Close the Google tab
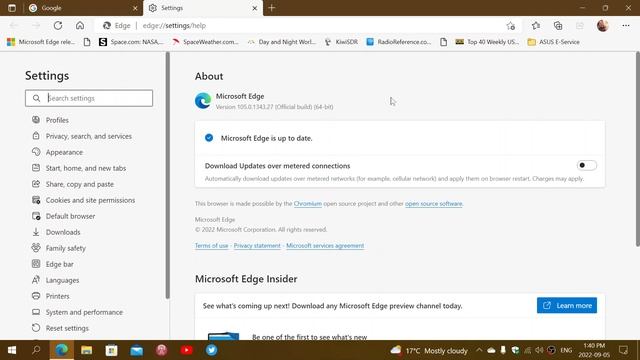Image resolution: width=640 pixels, height=360 pixels. pos(135,8)
